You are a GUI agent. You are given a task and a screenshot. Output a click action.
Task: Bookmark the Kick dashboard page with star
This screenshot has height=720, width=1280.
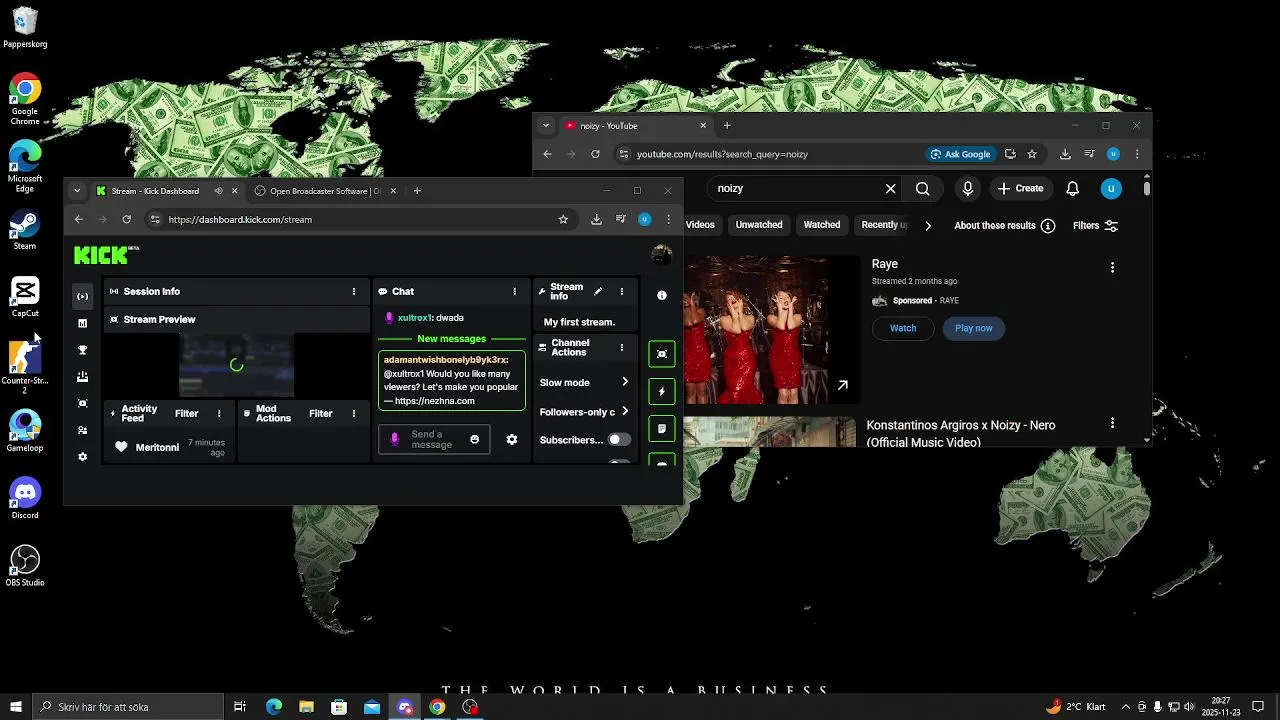(x=563, y=219)
